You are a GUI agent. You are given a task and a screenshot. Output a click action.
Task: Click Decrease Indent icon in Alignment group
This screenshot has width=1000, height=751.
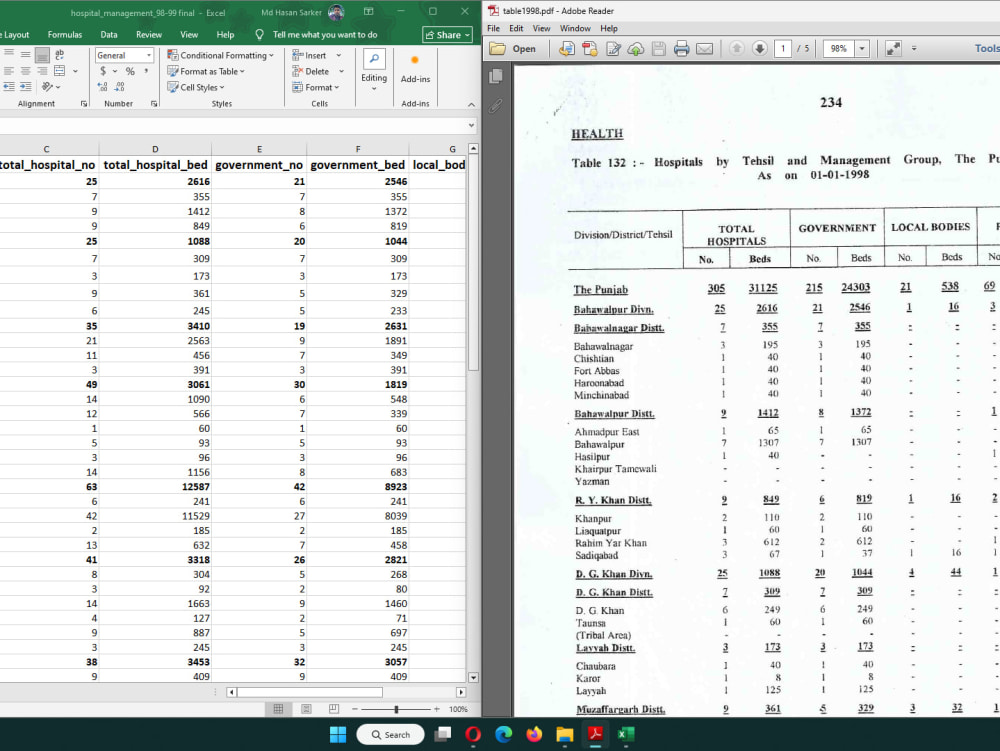click(x=9, y=87)
